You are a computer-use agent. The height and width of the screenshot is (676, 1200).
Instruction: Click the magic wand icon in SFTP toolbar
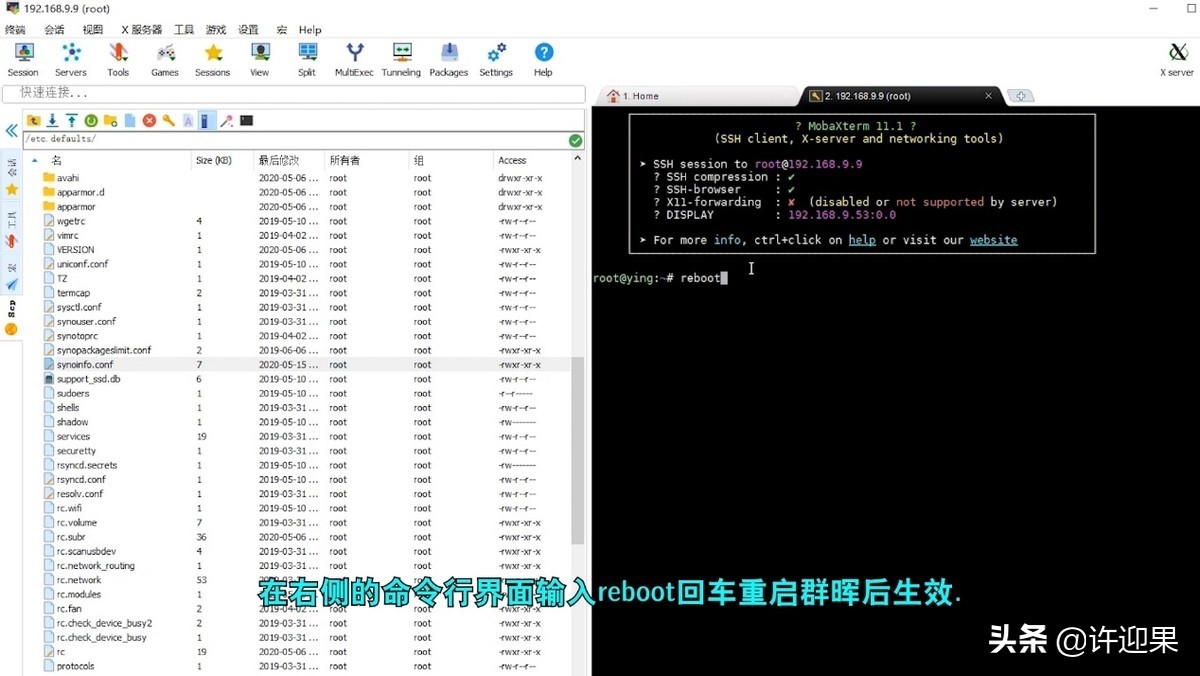[x=227, y=120]
